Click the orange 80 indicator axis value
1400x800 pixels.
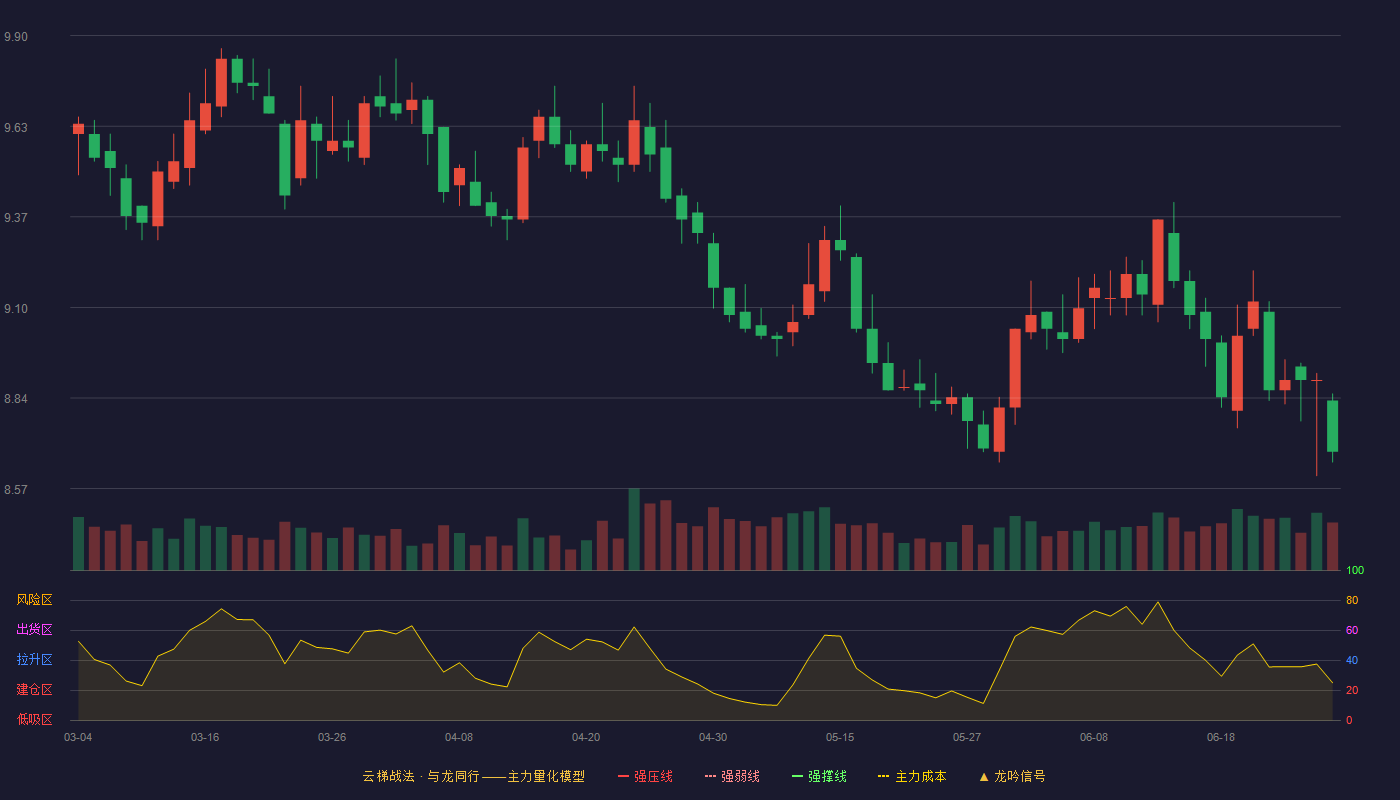point(1352,601)
